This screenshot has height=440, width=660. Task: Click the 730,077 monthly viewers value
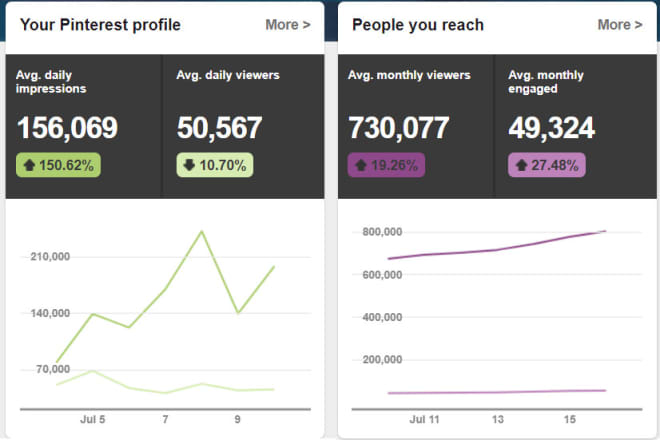coord(399,128)
